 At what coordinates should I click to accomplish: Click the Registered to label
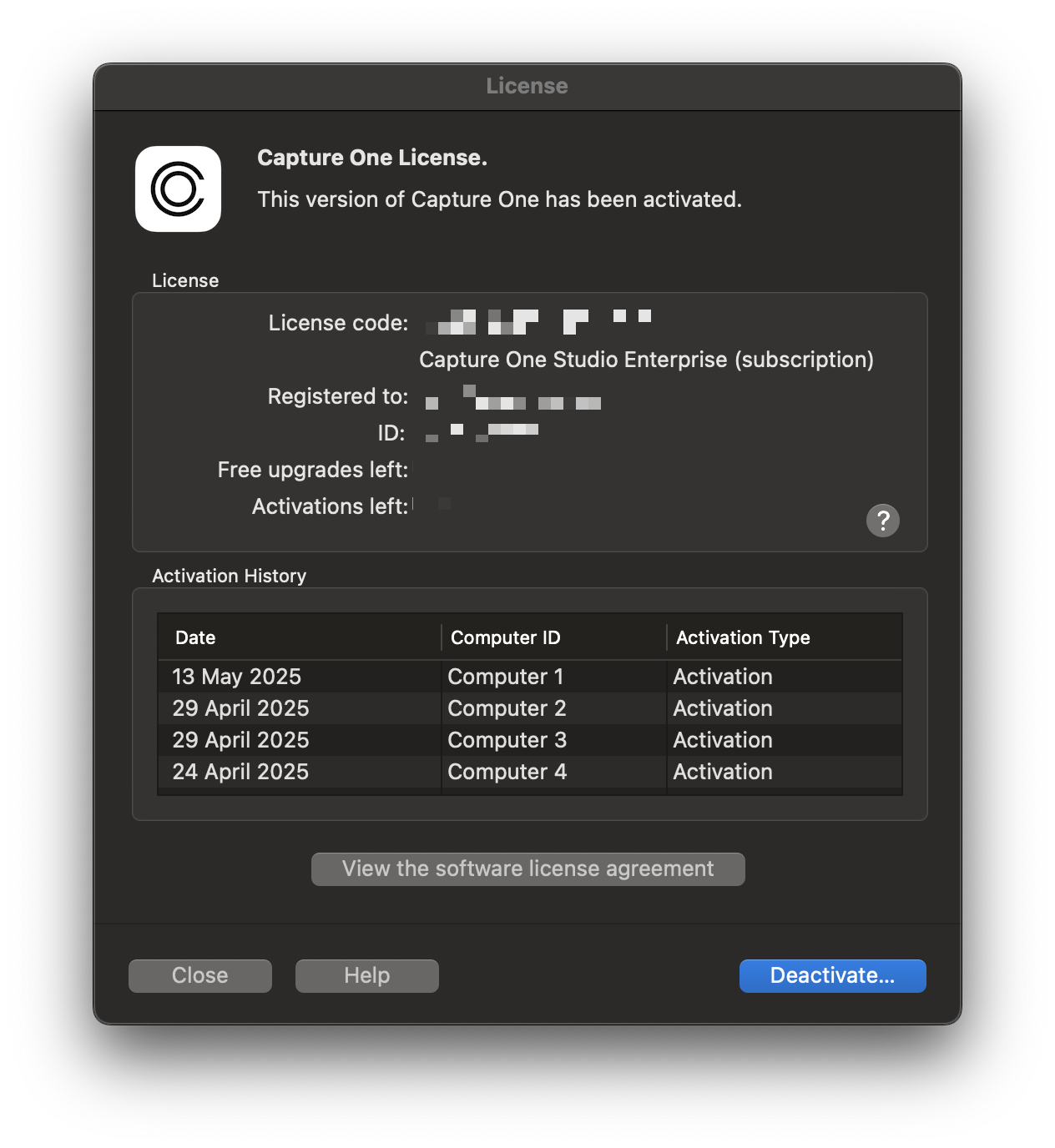point(338,396)
